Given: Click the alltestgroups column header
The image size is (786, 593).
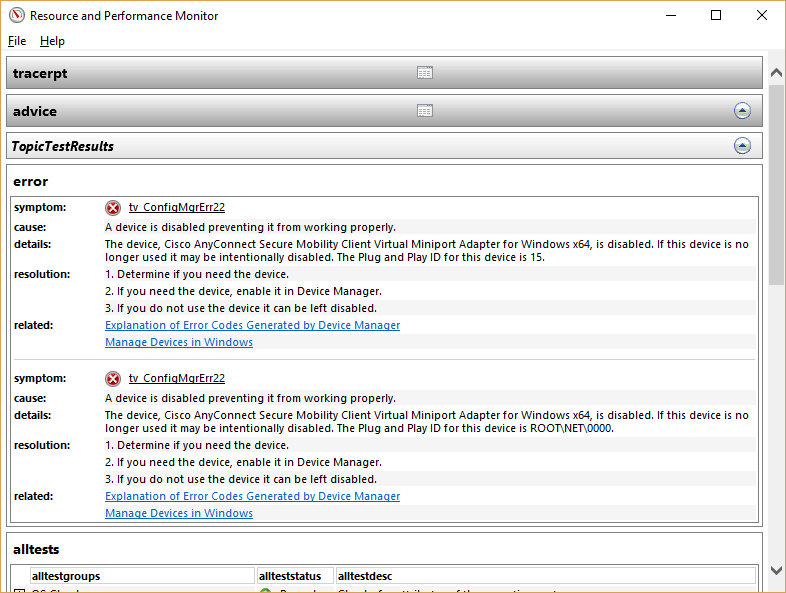Looking at the screenshot, I should coord(140,576).
